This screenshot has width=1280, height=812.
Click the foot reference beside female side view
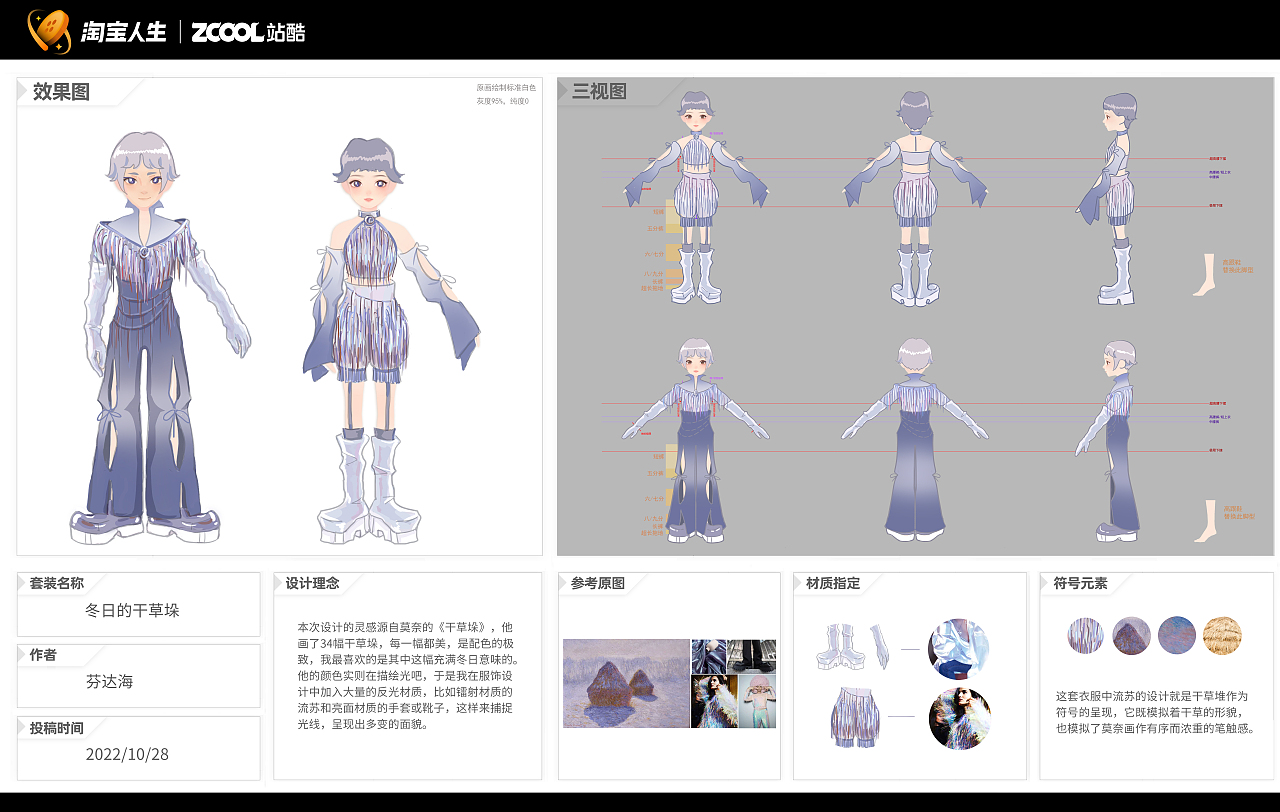[1205, 275]
